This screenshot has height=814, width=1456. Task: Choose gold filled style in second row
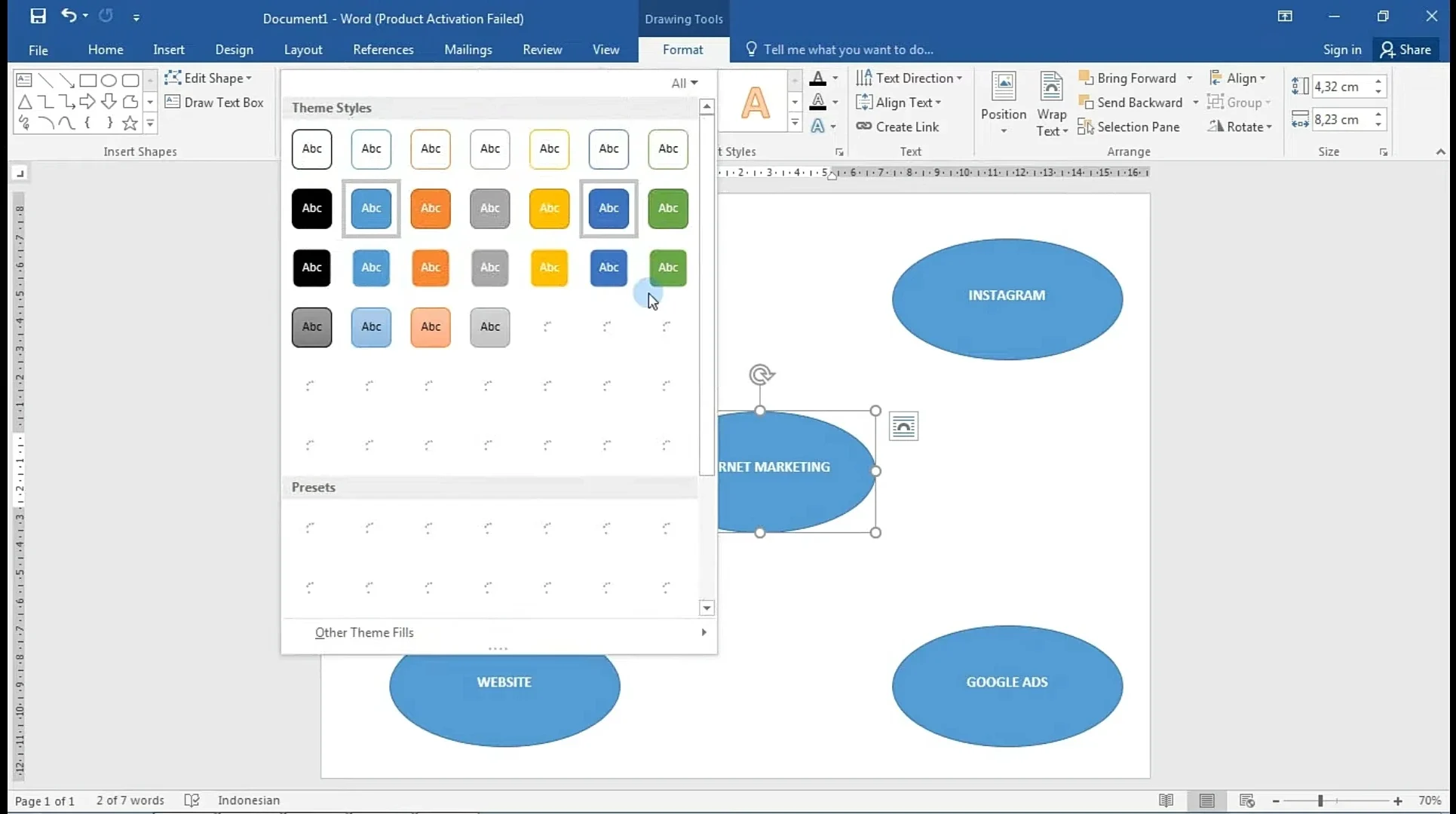click(550, 208)
